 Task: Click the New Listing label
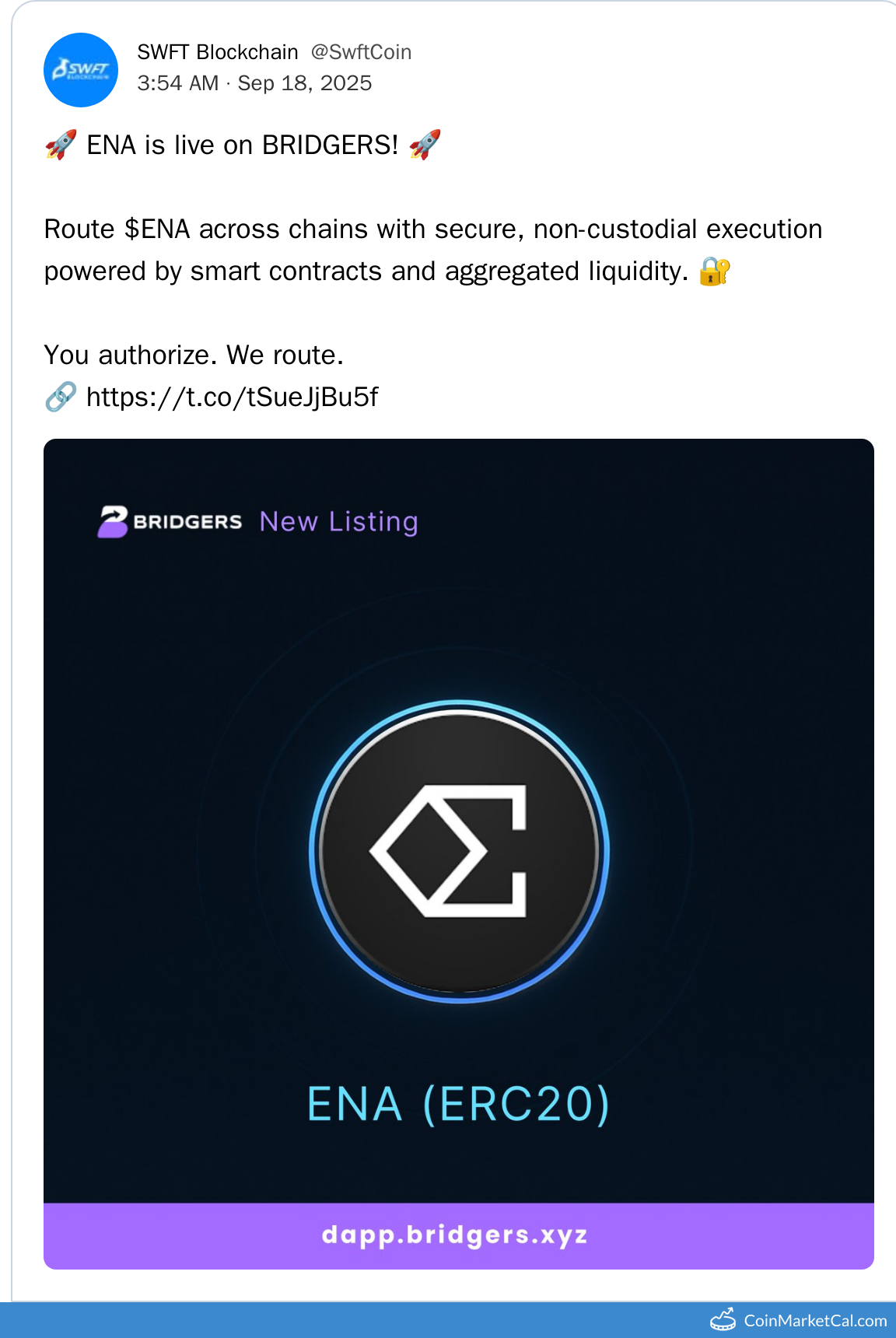(339, 521)
